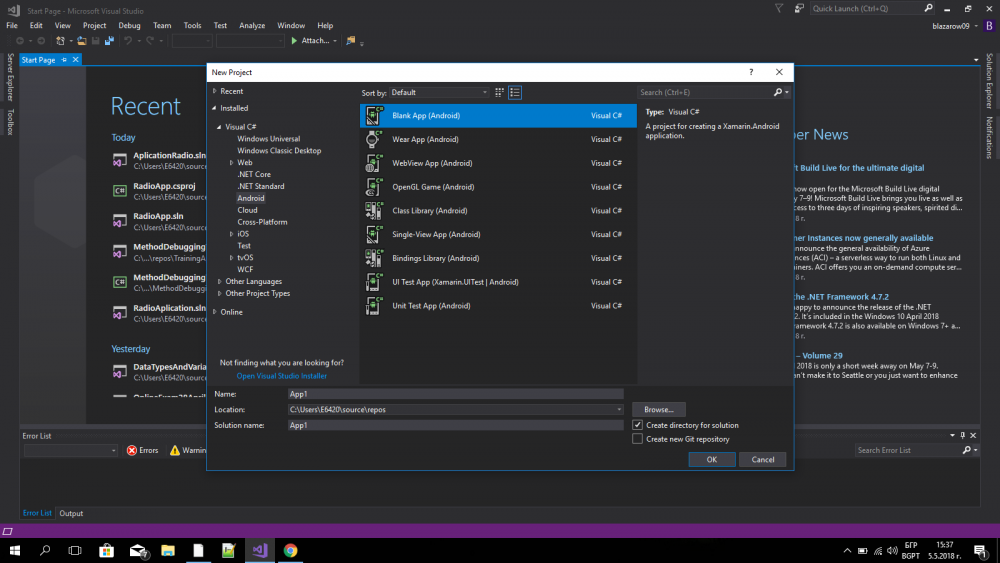Open Visual Studio Installer link
This screenshot has height=563, width=1000.
tap(282, 376)
